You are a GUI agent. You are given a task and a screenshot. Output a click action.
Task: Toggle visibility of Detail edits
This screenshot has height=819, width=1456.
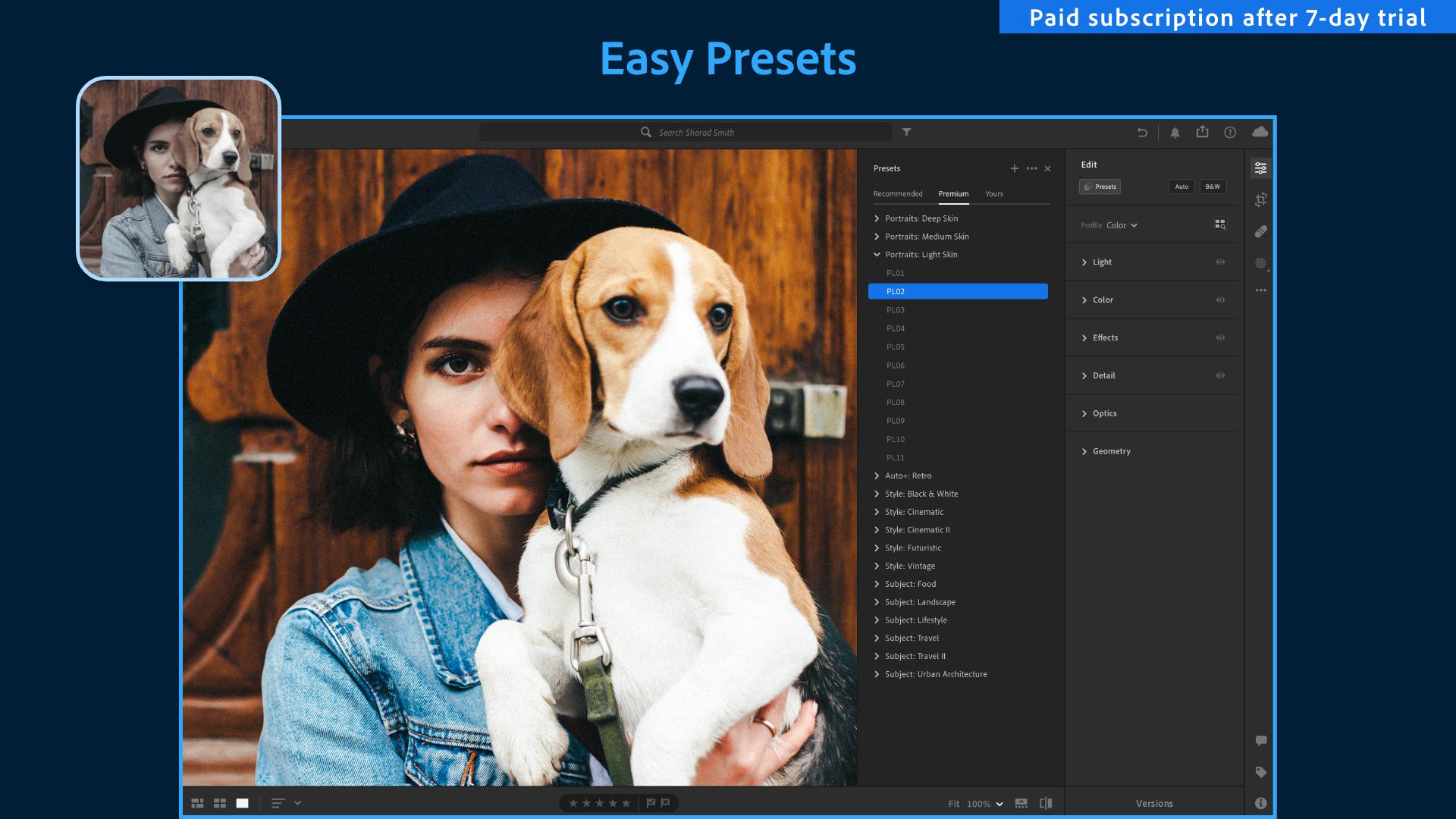[1220, 375]
